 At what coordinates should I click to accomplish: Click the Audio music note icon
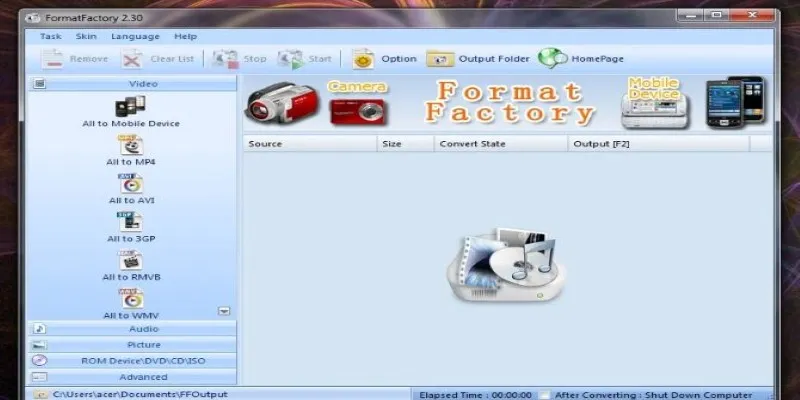click(40, 329)
